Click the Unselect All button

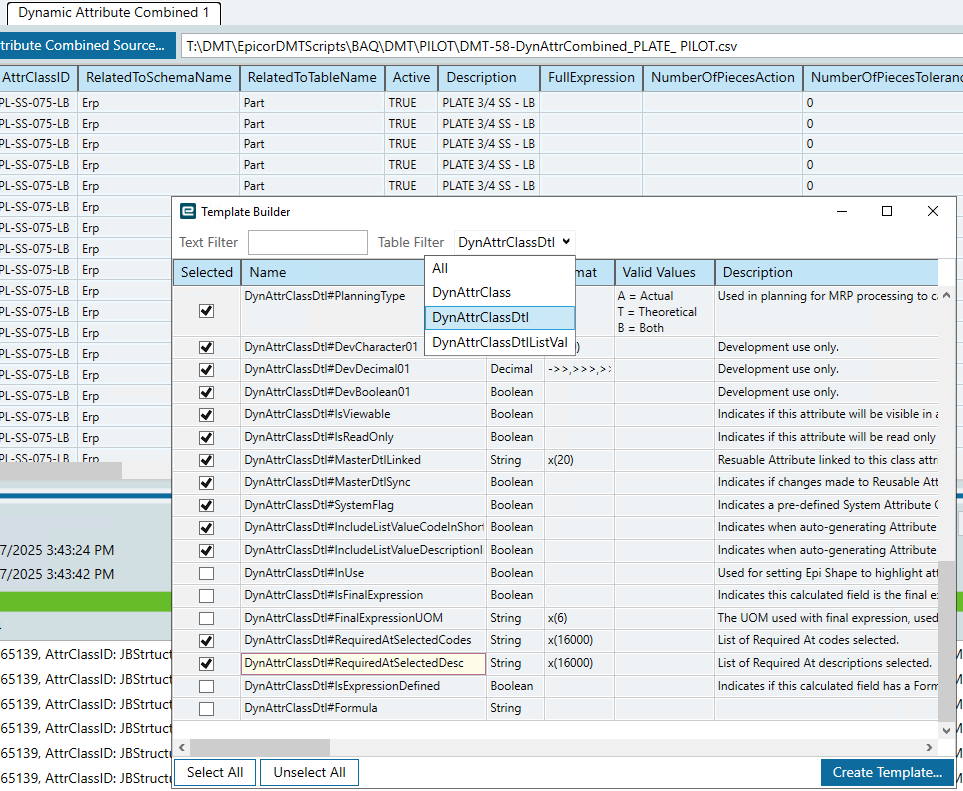pos(309,773)
